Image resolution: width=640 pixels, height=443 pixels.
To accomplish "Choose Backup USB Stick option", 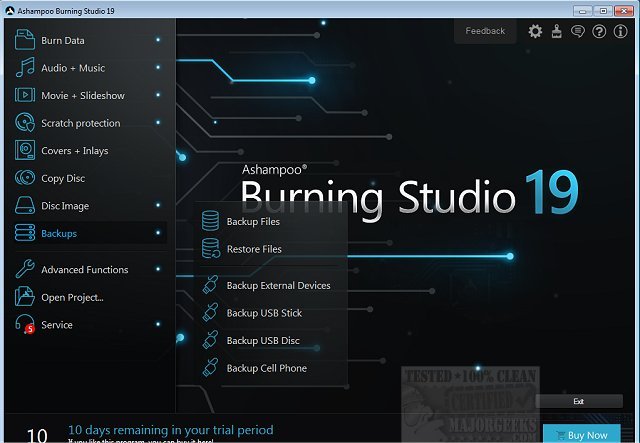I will pyautogui.click(x=264, y=313).
